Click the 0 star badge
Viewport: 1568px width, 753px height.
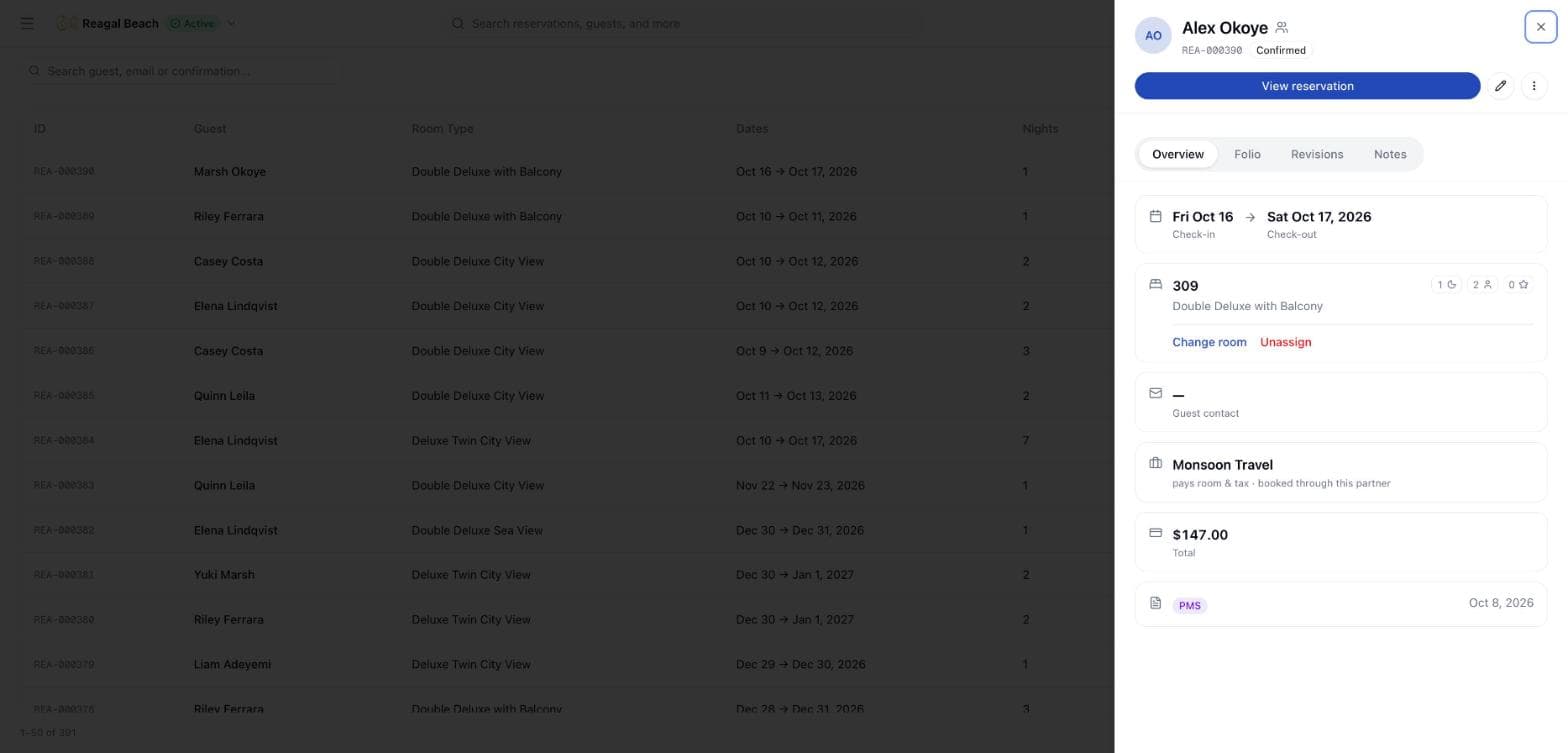(1518, 285)
